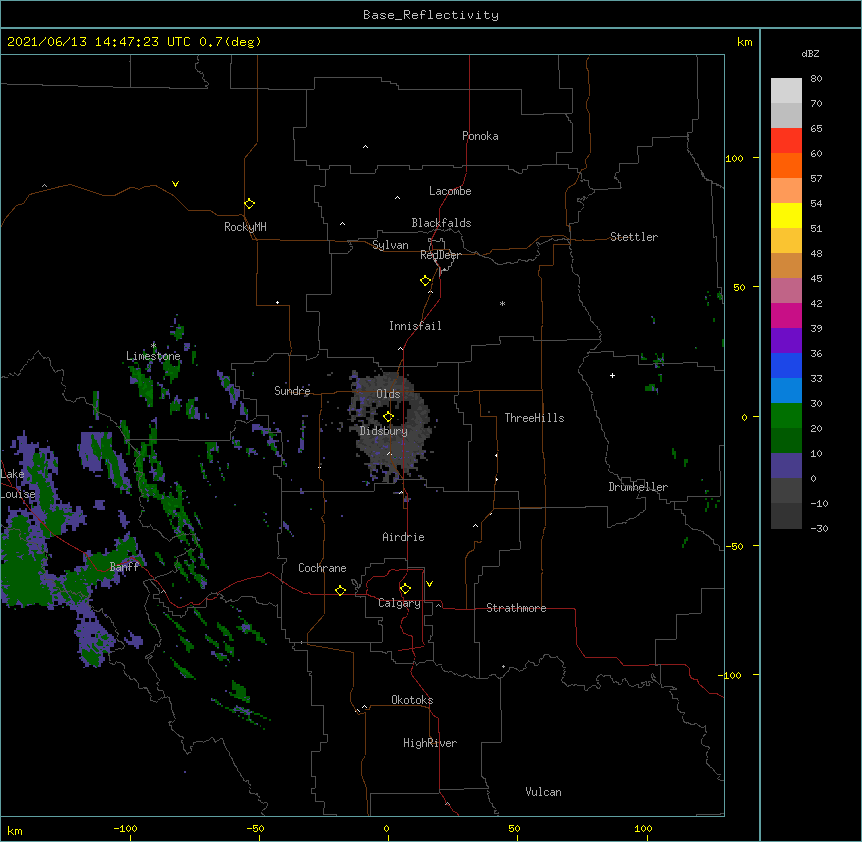Click the Airdrie label
862x842 pixels.
tap(403, 537)
